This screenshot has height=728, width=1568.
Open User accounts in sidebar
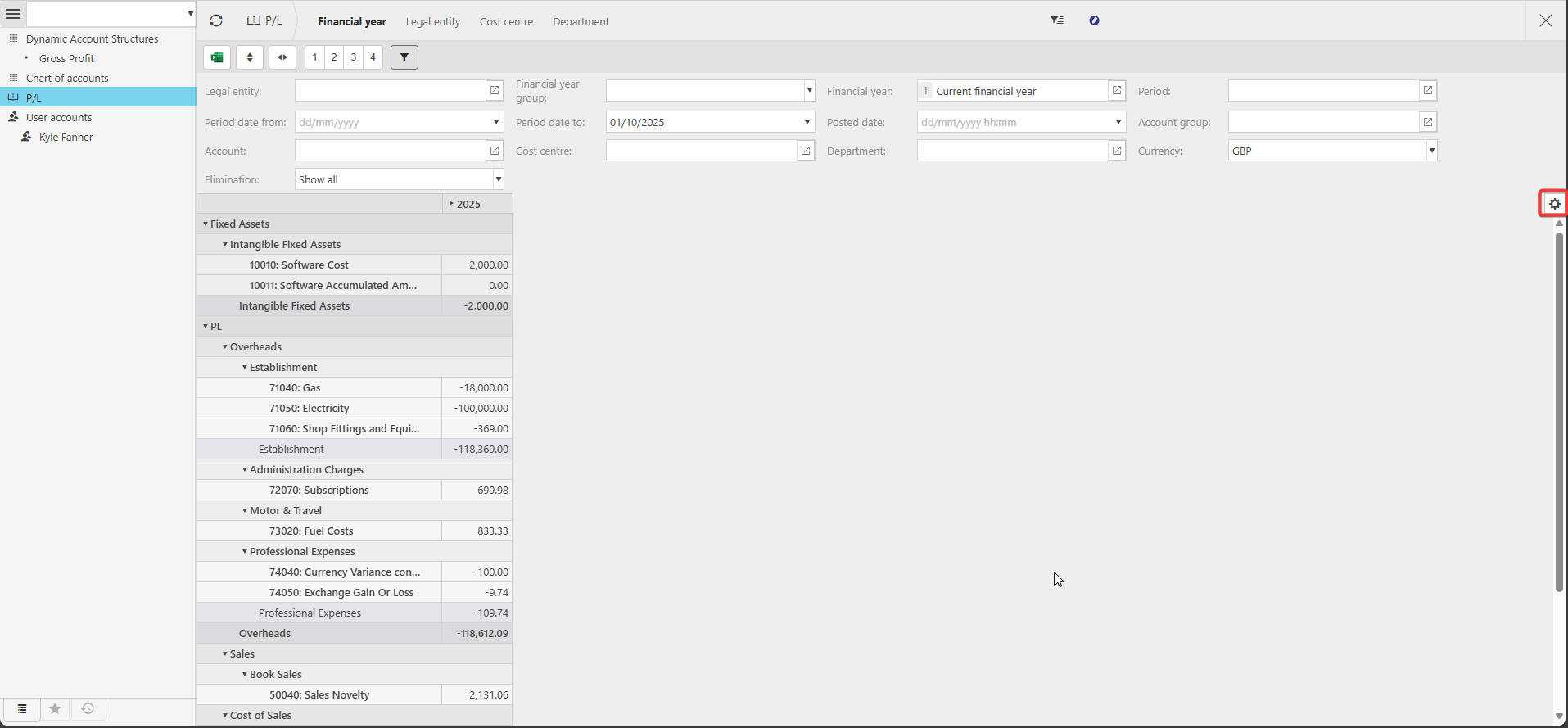coord(59,117)
